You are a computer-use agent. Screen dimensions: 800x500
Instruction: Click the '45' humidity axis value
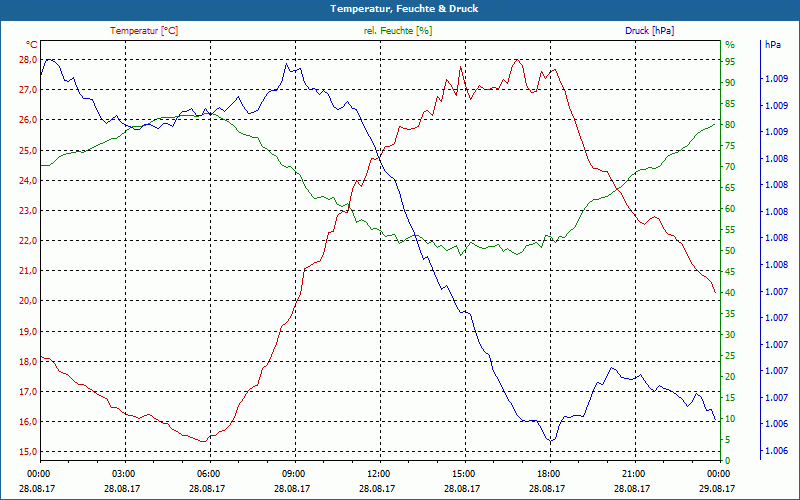click(x=730, y=272)
